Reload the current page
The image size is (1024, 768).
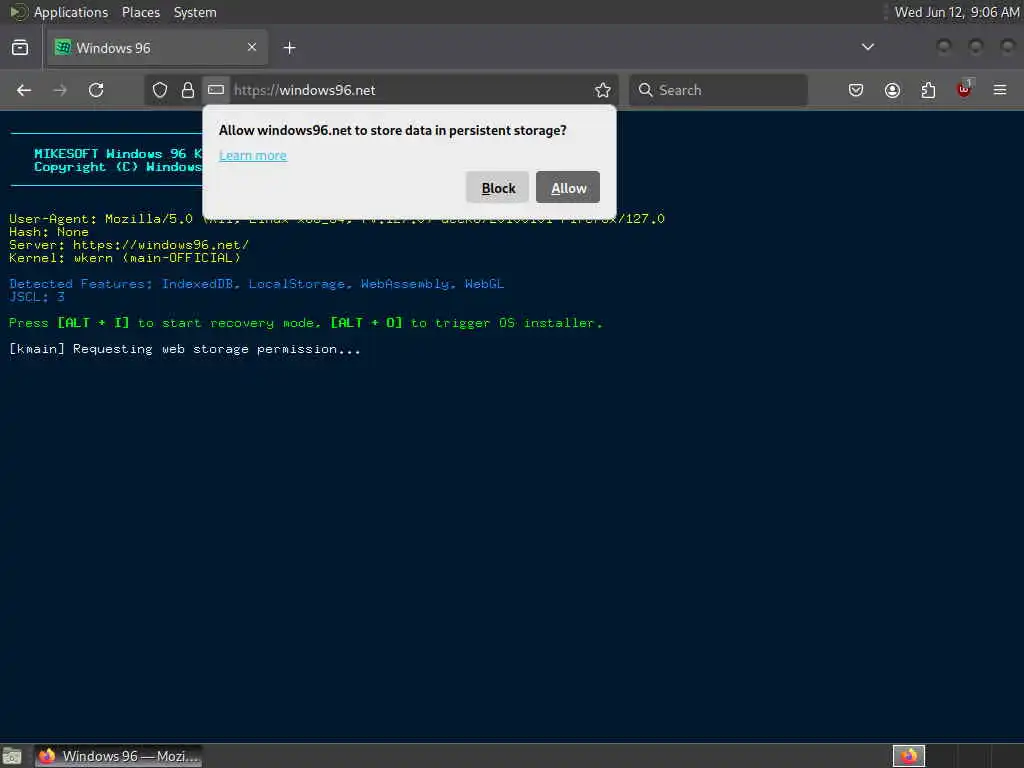pos(96,90)
